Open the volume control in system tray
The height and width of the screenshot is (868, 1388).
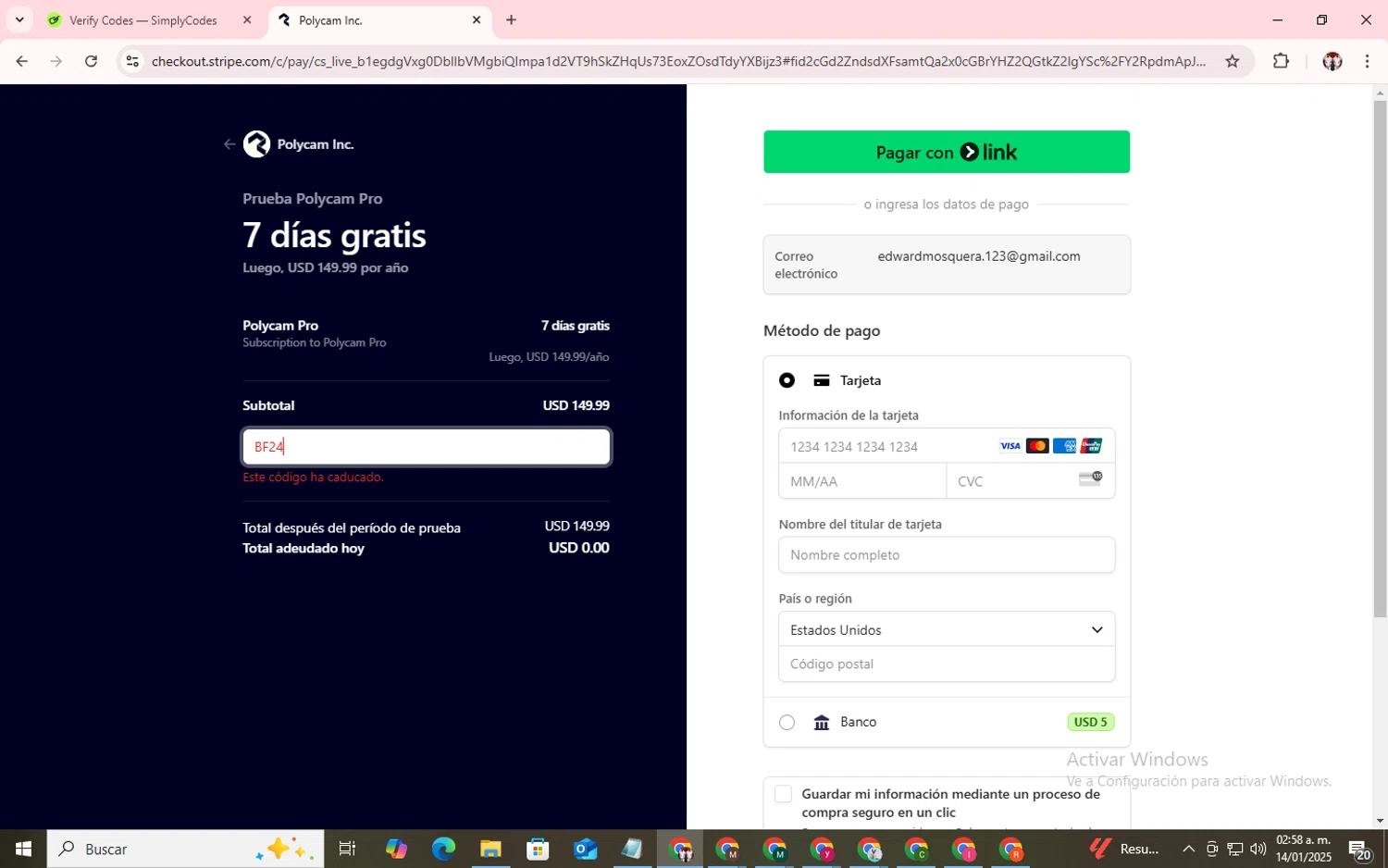pyautogui.click(x=1258, y=849)
